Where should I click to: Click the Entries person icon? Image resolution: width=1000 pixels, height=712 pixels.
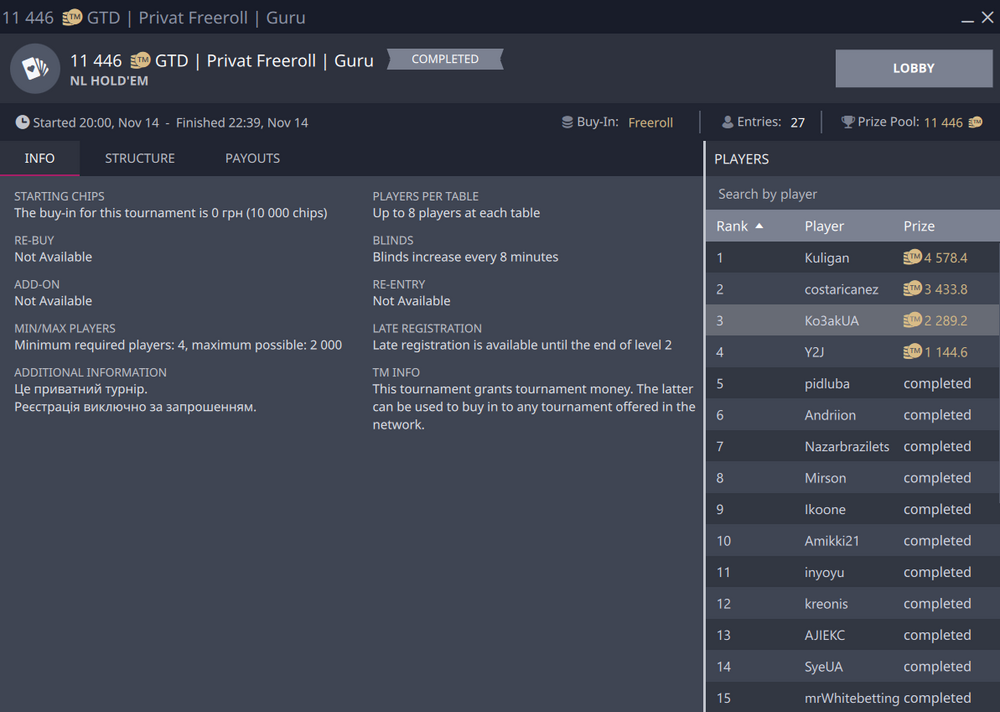pos(727,122)
